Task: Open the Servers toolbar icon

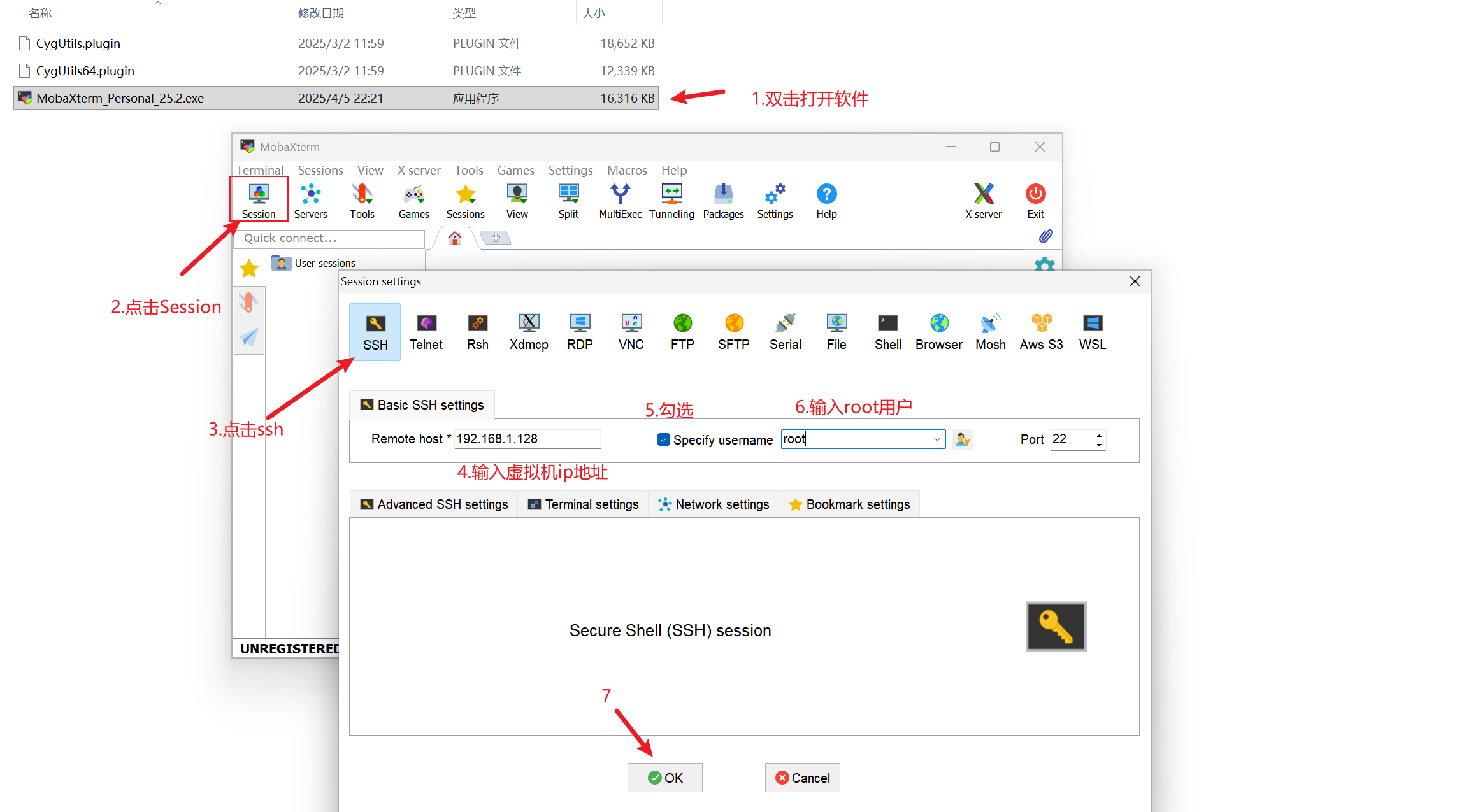Action: [311, 200]
